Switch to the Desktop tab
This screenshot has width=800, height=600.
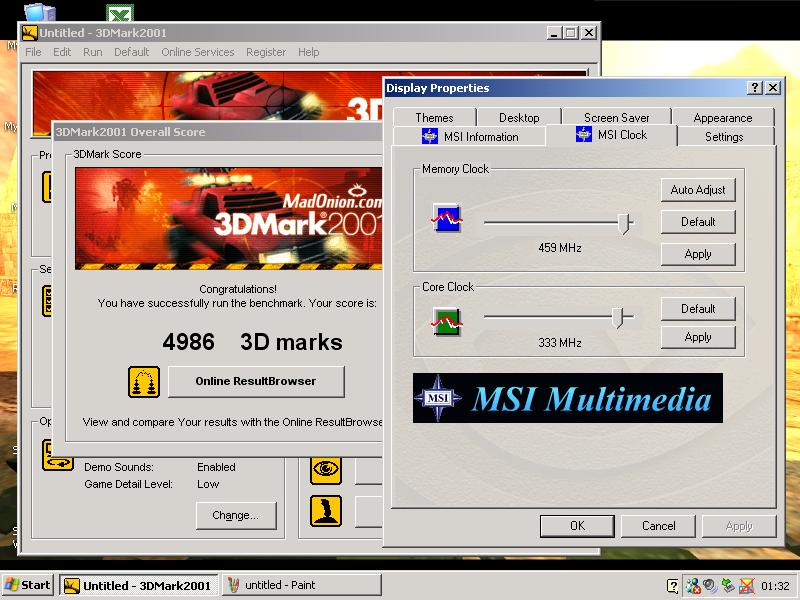pyautogui.click(x=519, y=118)
